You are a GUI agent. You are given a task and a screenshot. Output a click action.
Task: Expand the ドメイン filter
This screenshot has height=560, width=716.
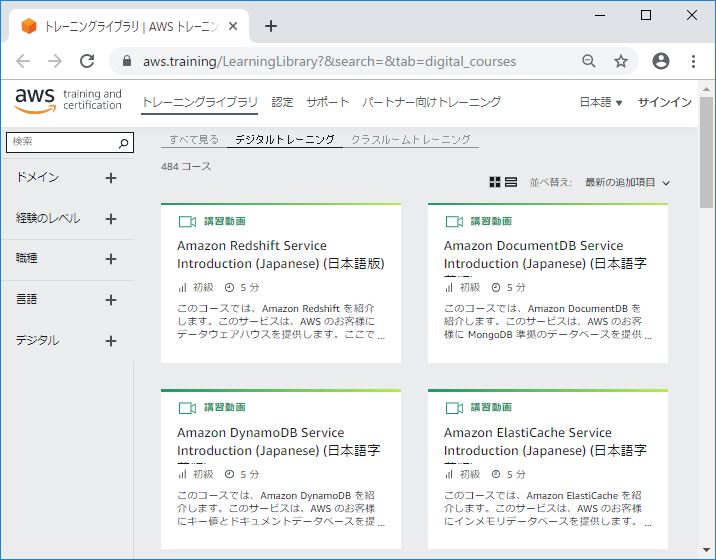pos(111,178)
